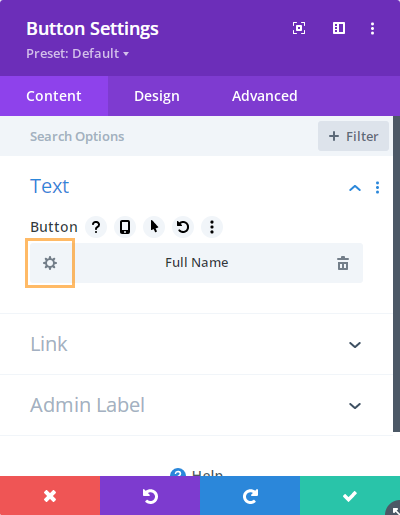Open the dynamic content gear settings
Image resolution: width=400 pixels, height=515 pixels.
pyautogui.click(x=50, y=263)
